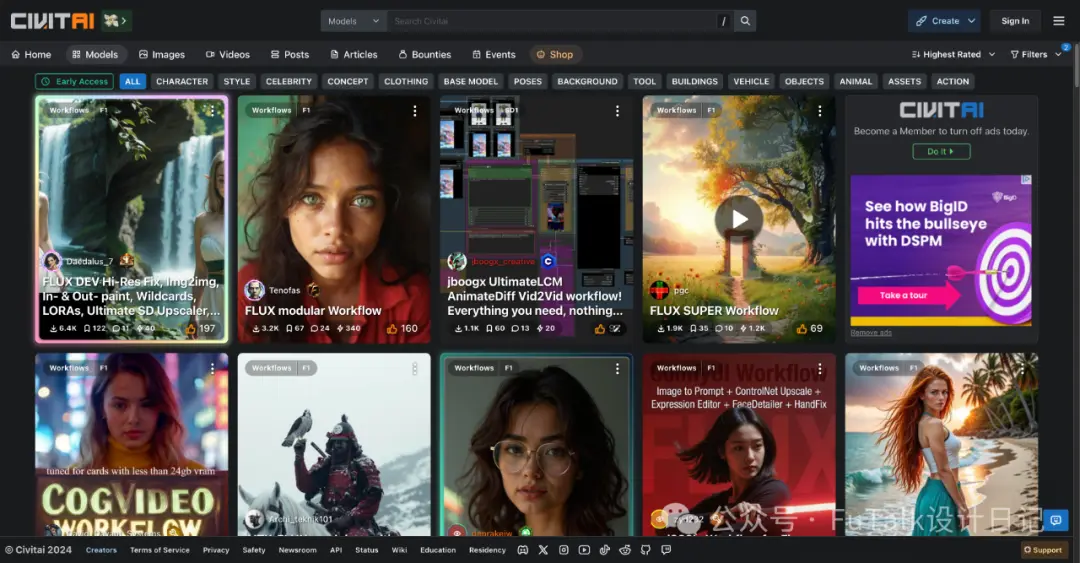This screenshot has height=563, width=1080.
Task: Click the event badge next to Civitai logo
Action: 115,21
